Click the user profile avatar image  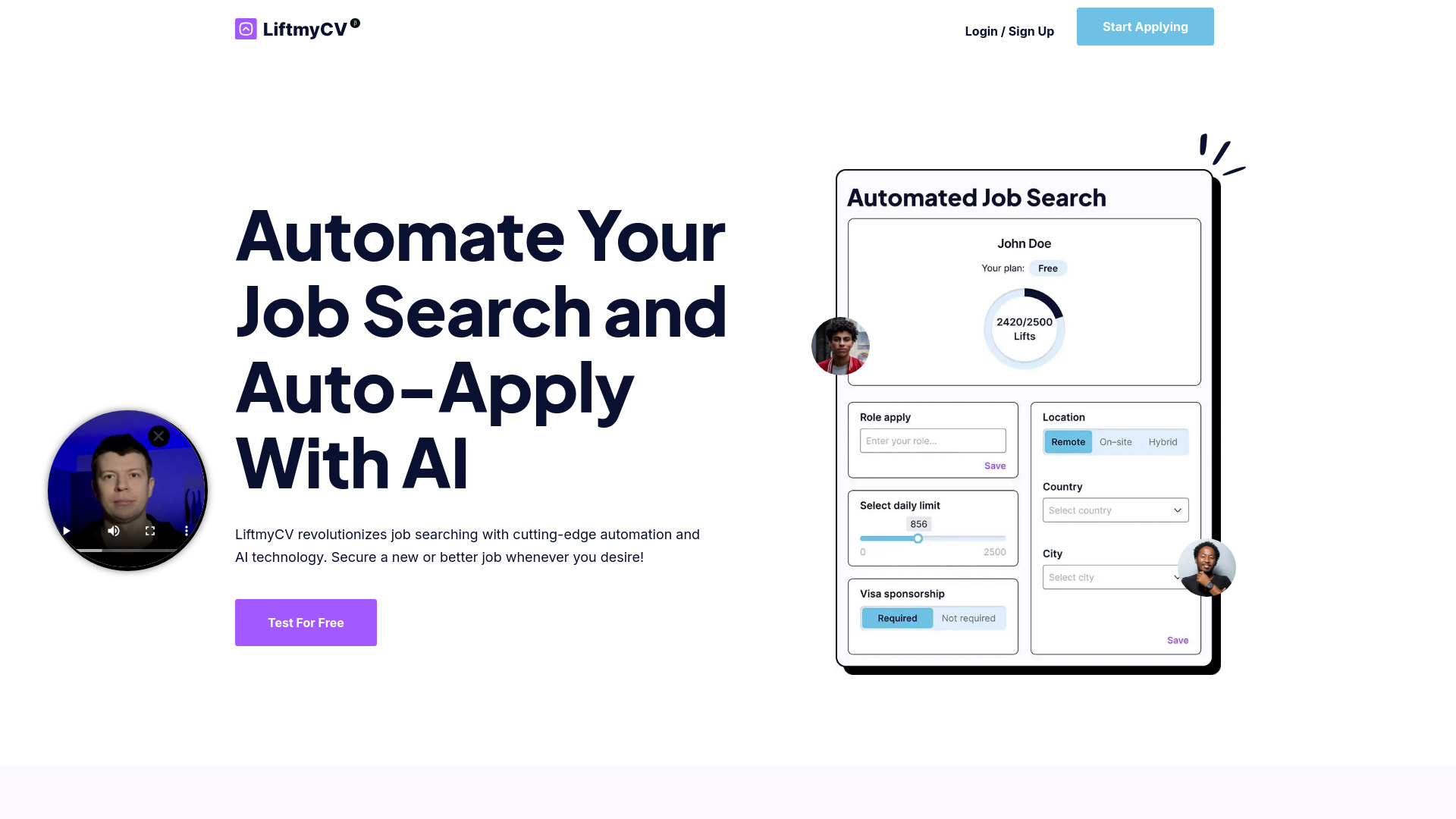coord(840,346)
